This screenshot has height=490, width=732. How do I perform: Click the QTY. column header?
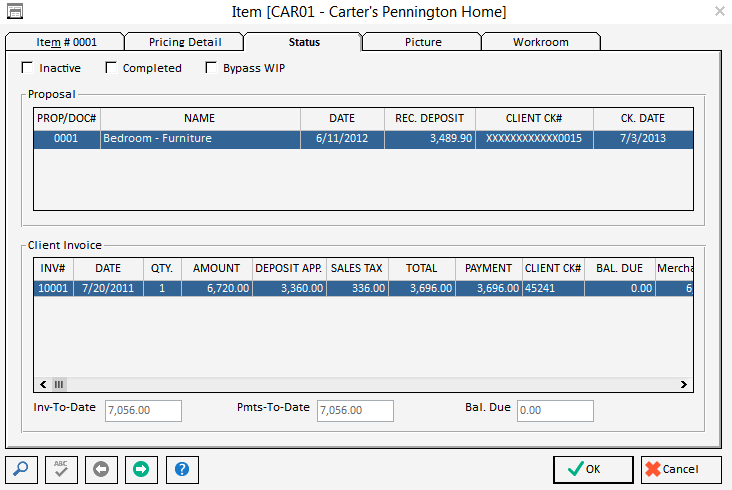click(x=162, y=268)
